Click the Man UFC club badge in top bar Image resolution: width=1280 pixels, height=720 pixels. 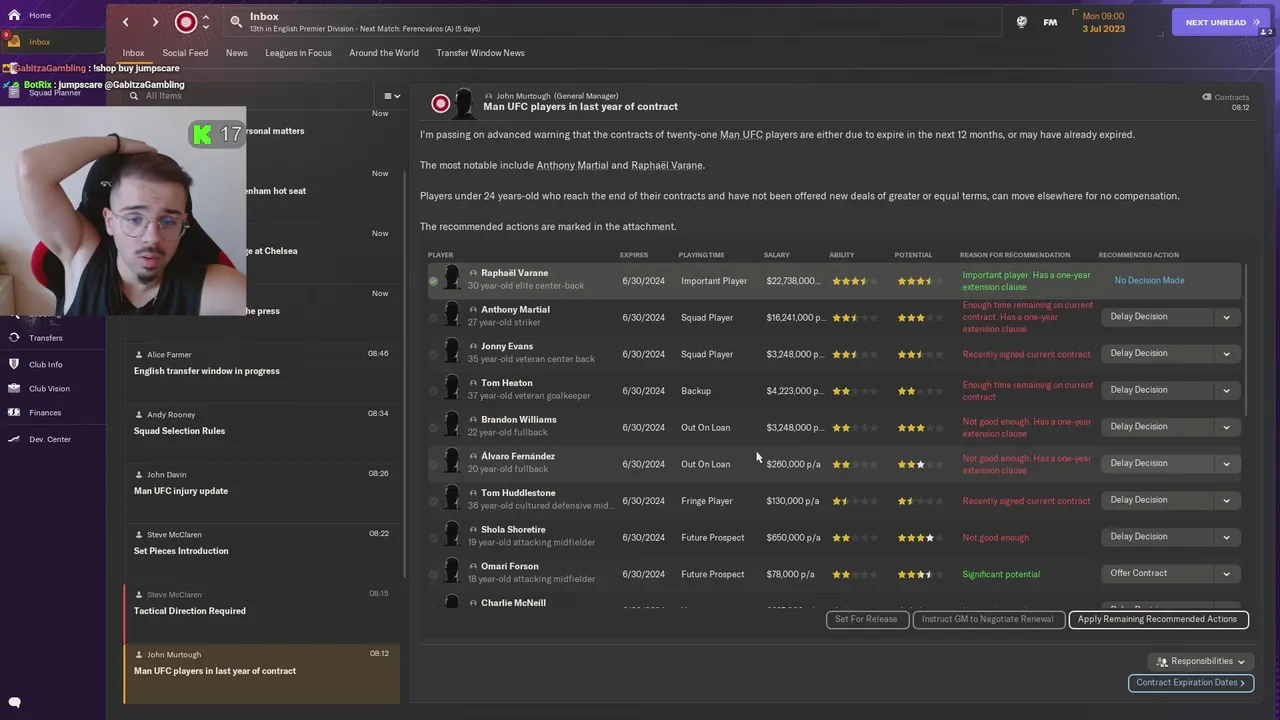186,22
